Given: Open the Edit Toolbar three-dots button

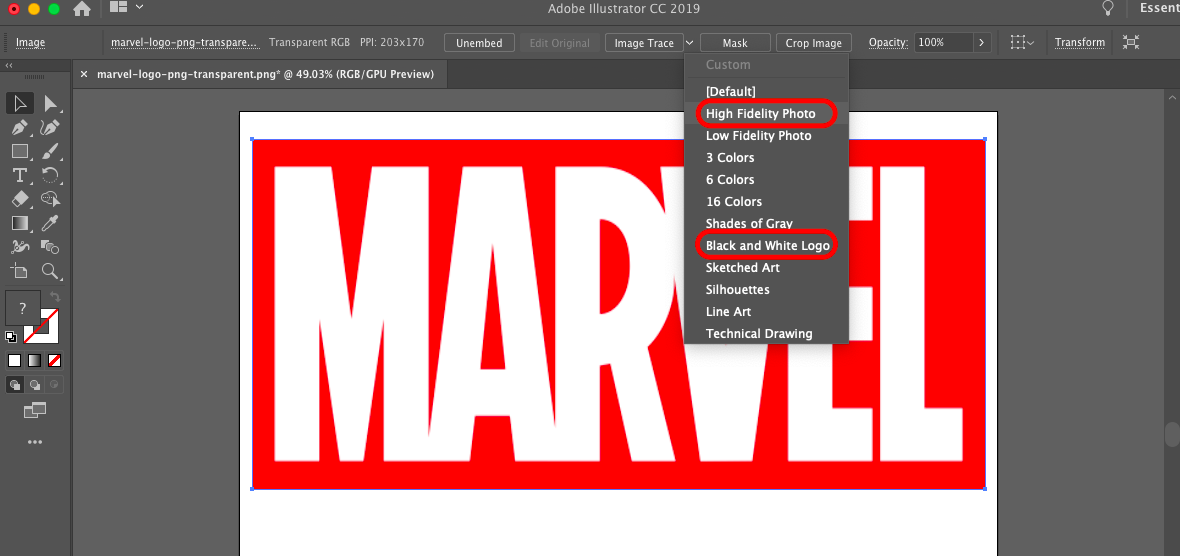Looking at the screenshot, I should click(35, 442).
